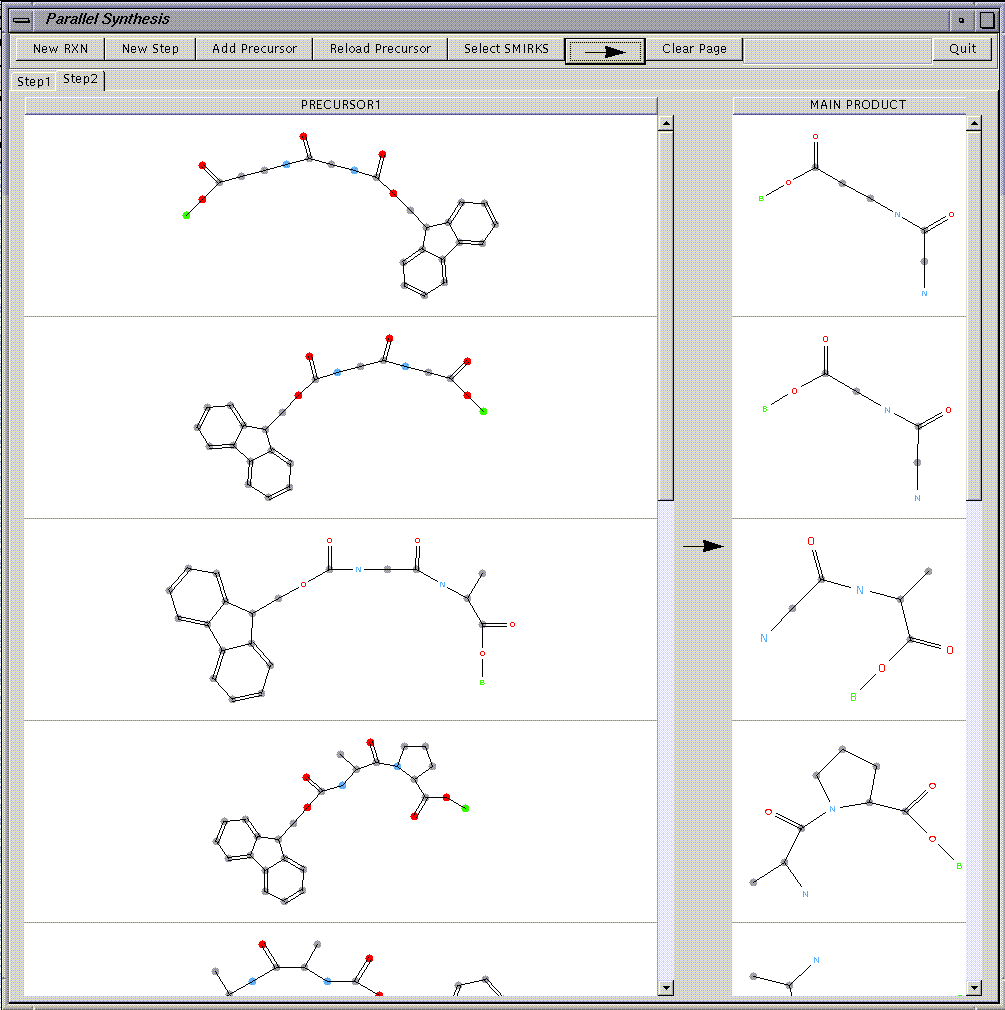This screenshot has width=1005, height=1010.
Task: Select first precursor molecule with colored atoms
Action: point(341,216)
